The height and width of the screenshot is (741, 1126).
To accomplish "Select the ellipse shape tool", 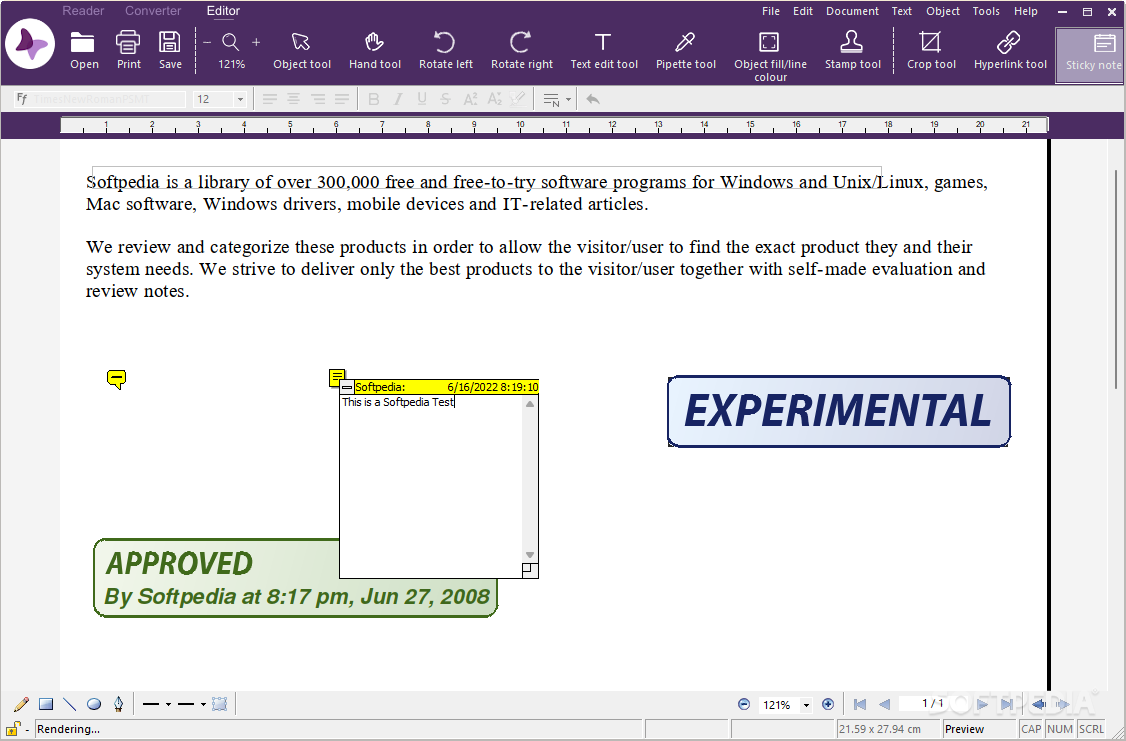I will pyautogui.click(x=94, y=704).
